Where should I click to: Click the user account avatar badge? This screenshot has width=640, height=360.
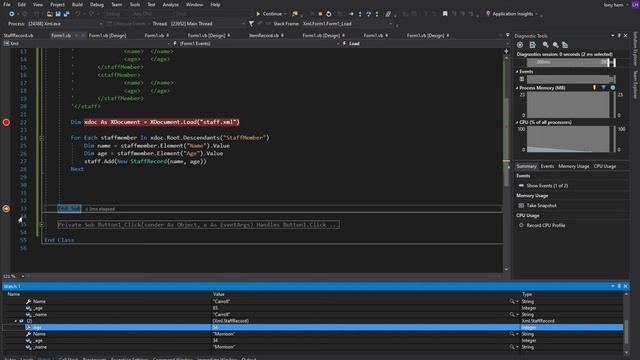point(635,5)
